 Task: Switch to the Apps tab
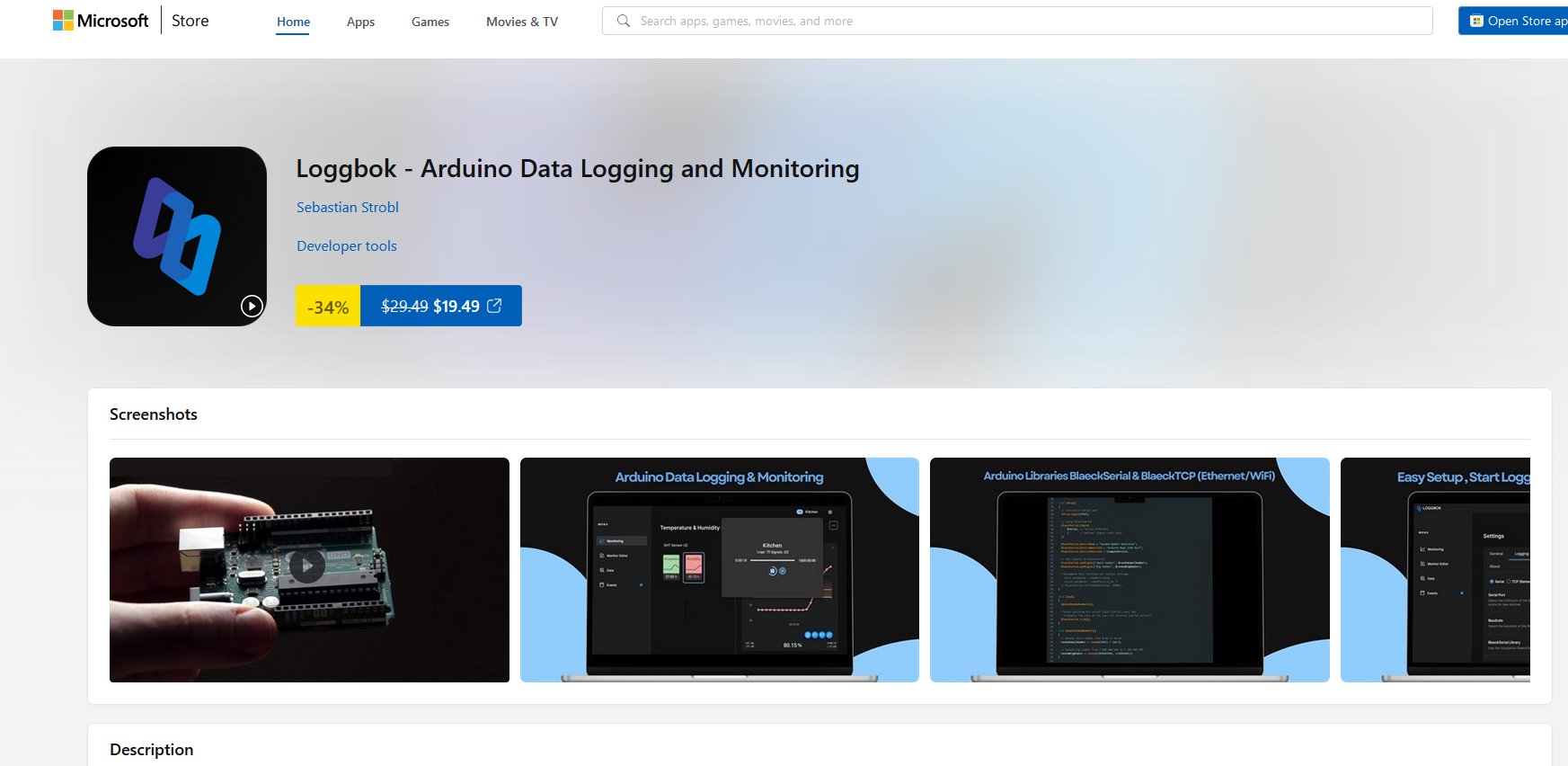(x=360, y=22)
